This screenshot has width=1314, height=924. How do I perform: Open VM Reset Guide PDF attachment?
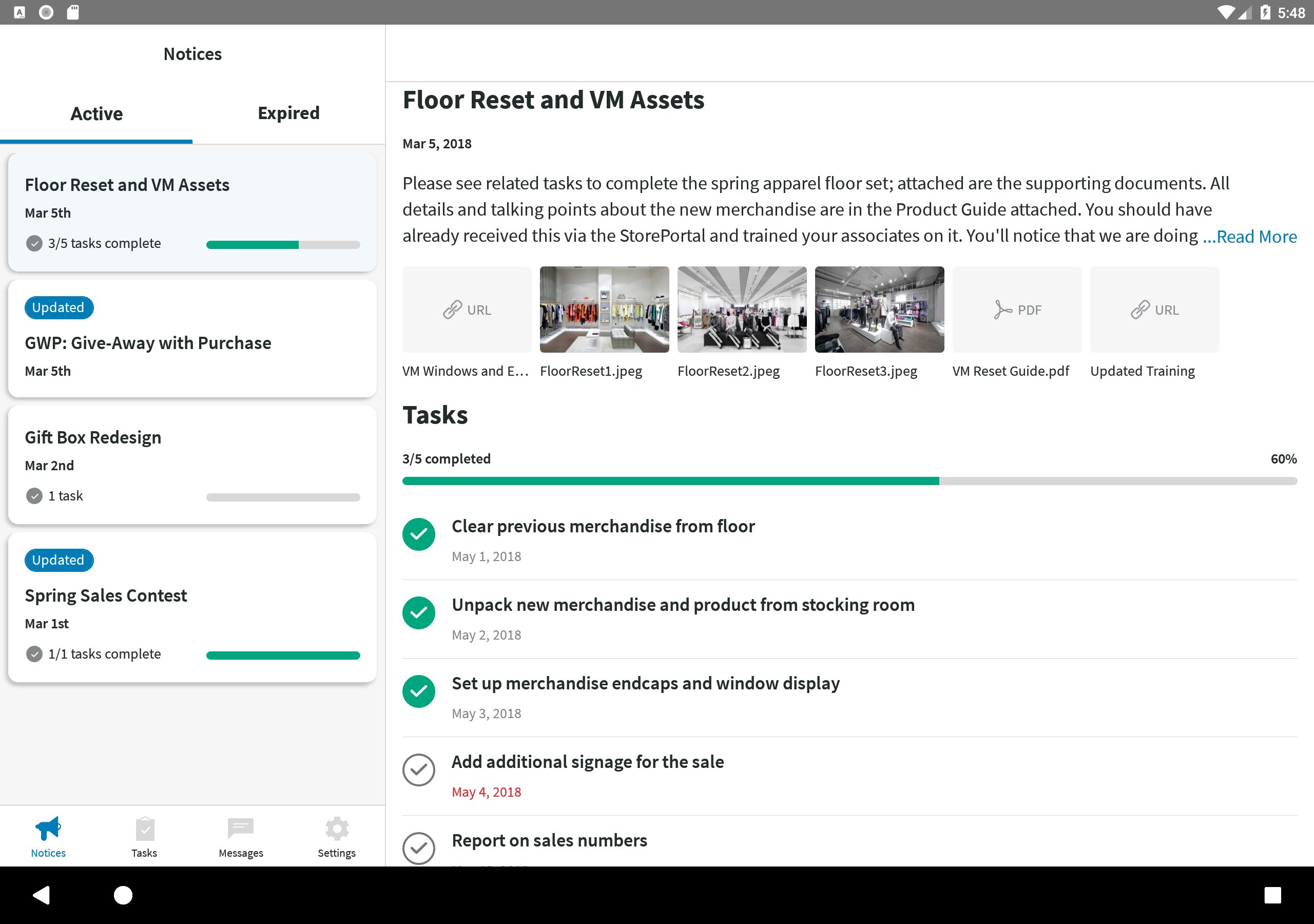pyautogui.click(x=1016, y=310)
